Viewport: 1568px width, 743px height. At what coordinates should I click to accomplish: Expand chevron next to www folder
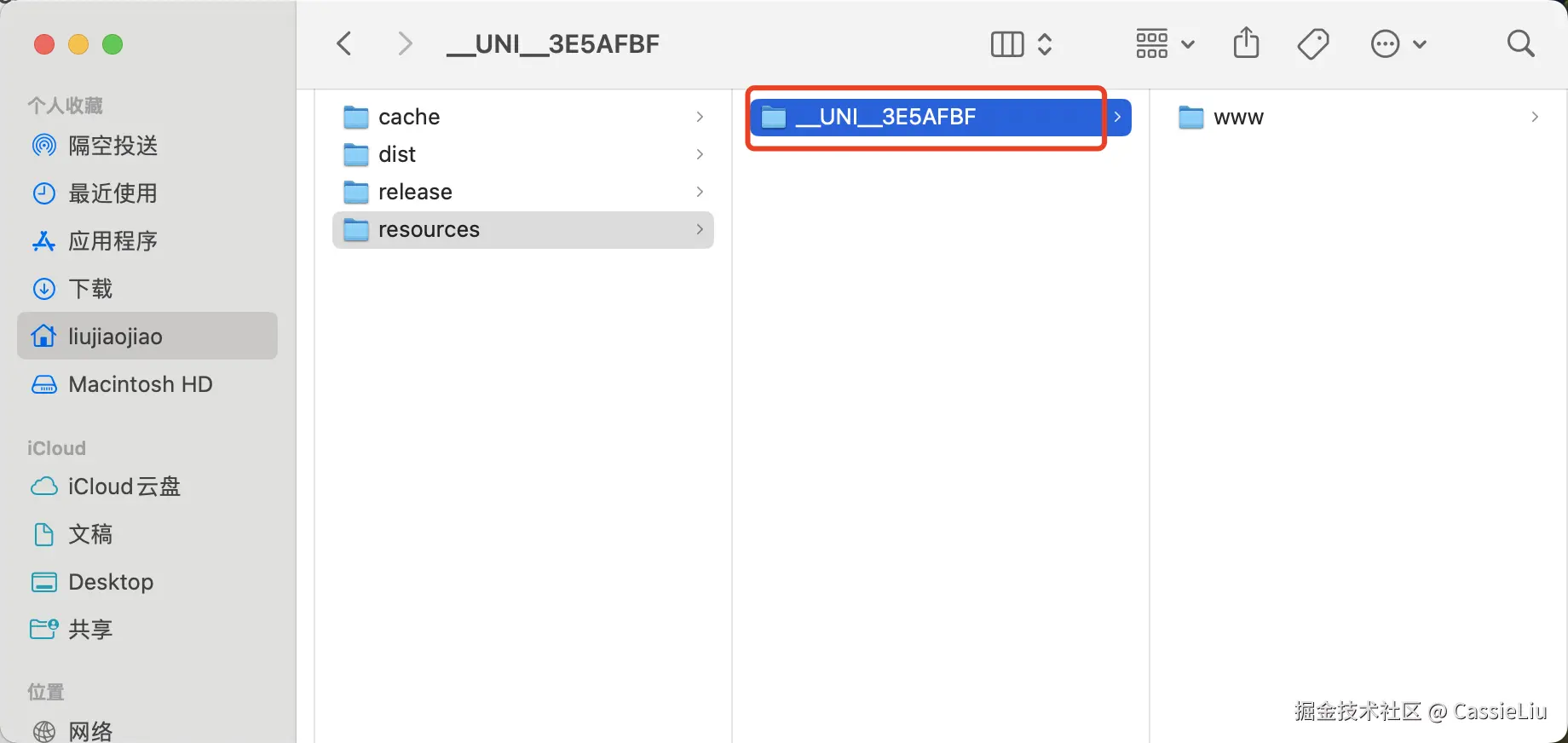coord(1535,117)
